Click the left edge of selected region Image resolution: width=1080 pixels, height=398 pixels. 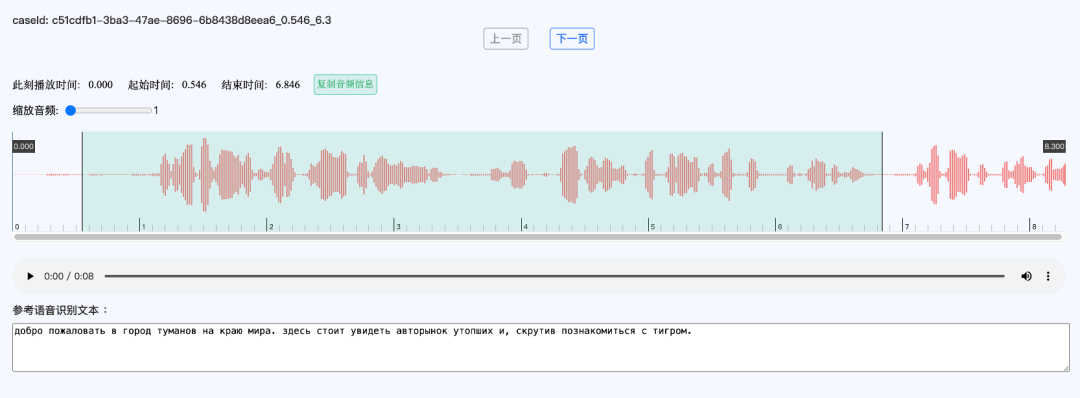pos(82,181)
